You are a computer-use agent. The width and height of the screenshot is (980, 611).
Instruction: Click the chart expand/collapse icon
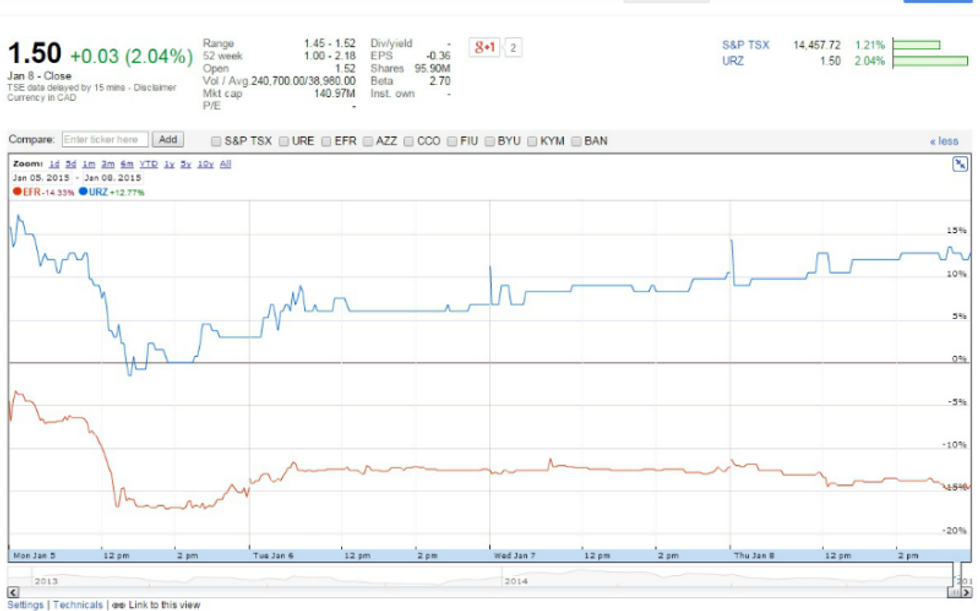(x=959, y=165)
